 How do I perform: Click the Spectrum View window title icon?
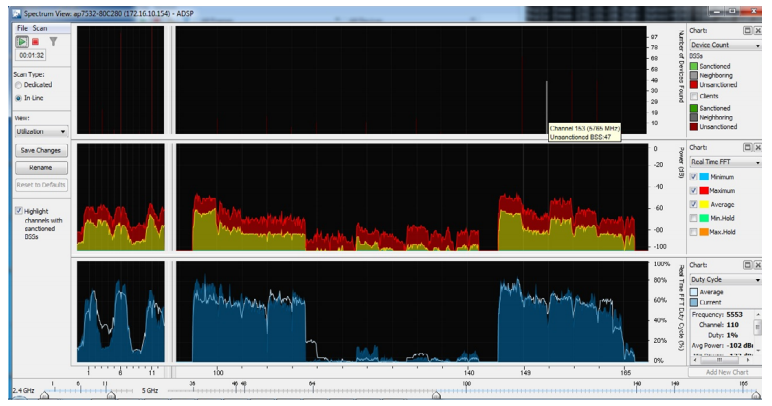point(17,14)
